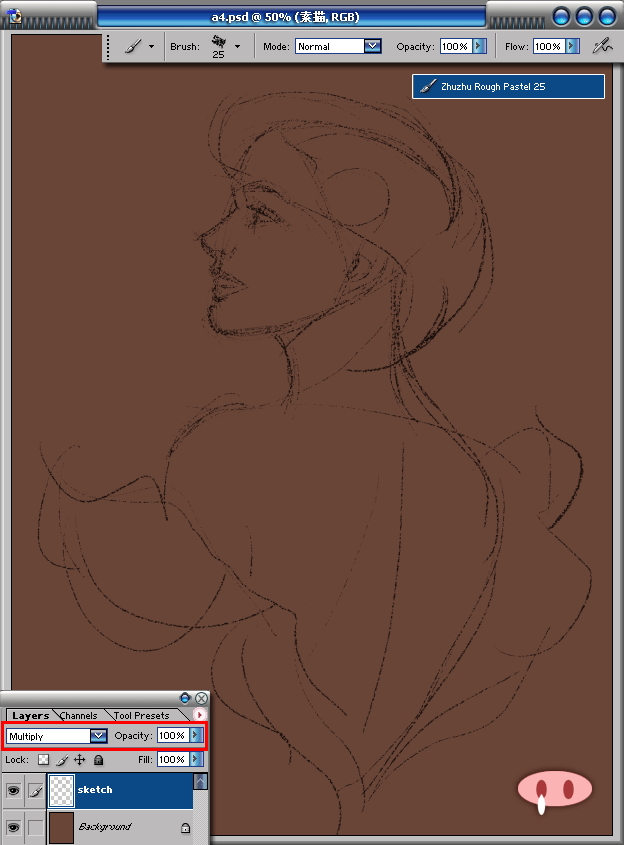Click the layers list scroll-up arrow
The height and width of the screenshot is (845, 624).
click(200, 781)
